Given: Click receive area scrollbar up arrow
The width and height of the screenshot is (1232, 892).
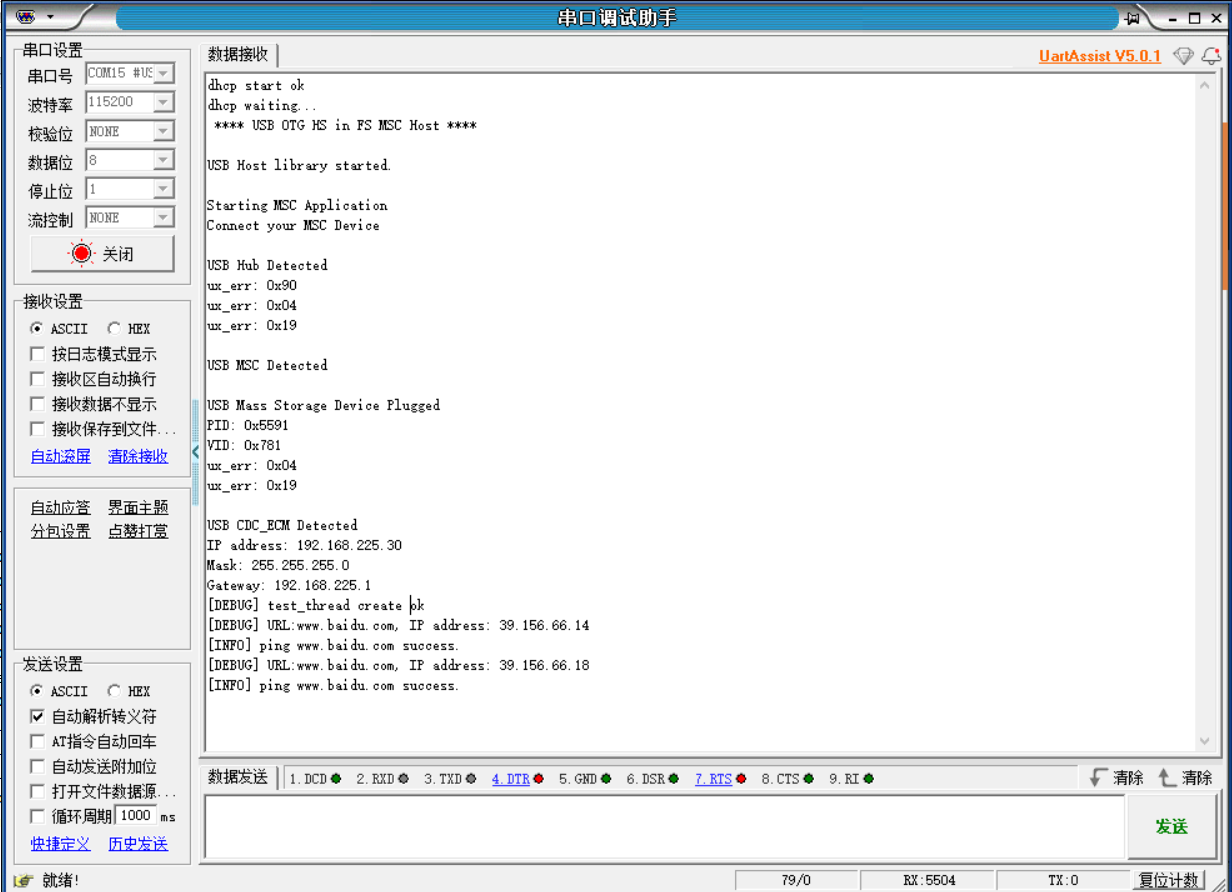Looking at the screenshot, I should pos(1204,84).
